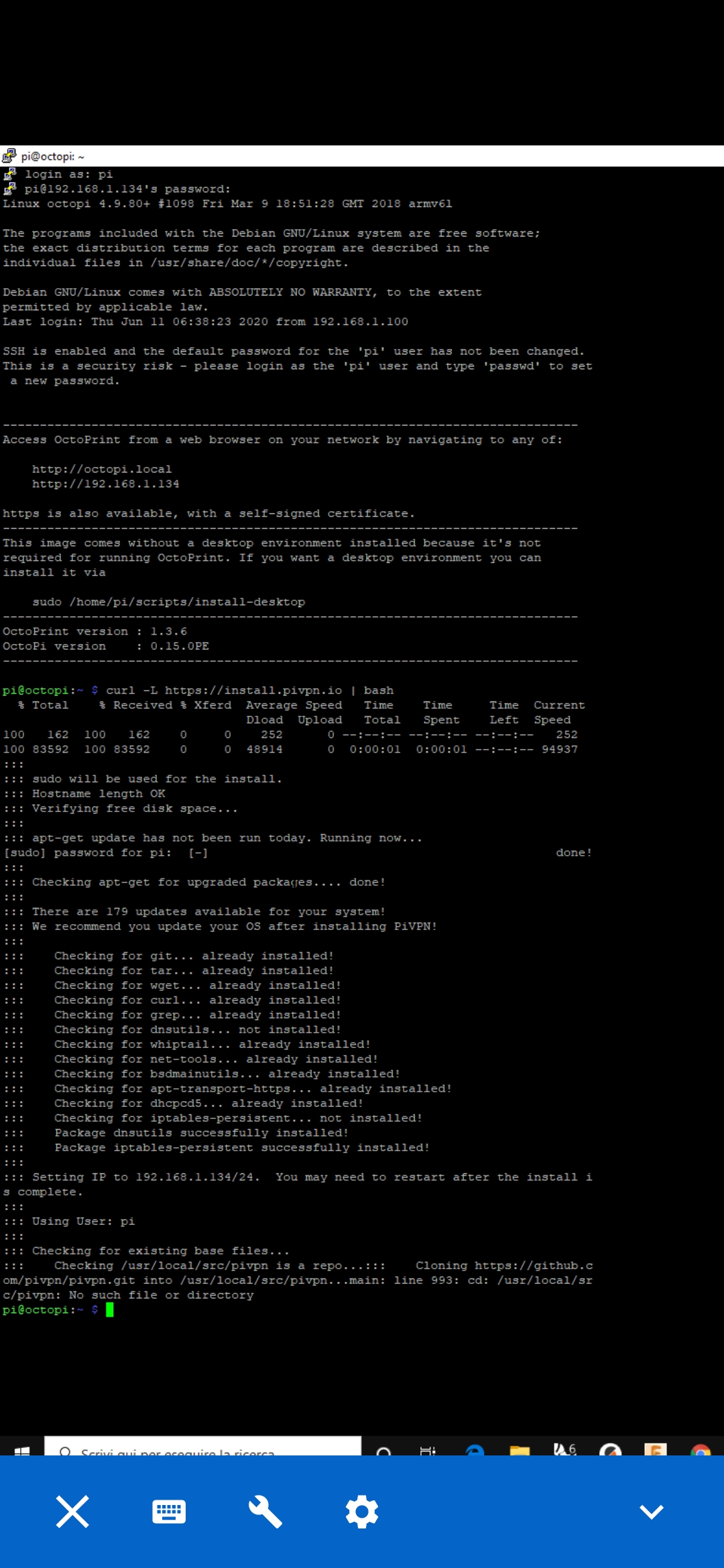Click 'Checking for git... already installed!' line
Screen dimensions: 724x1568
pos(194,956)
